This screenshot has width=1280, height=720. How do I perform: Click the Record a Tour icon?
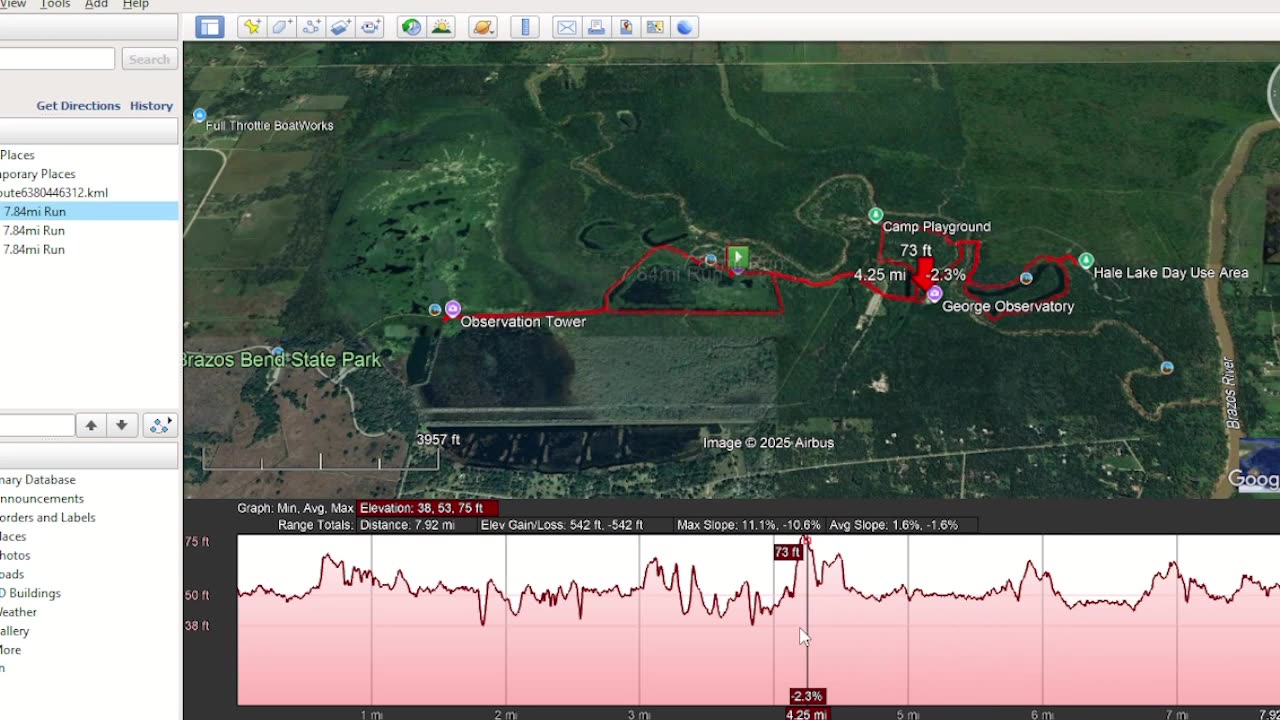[x=371, y=27]
